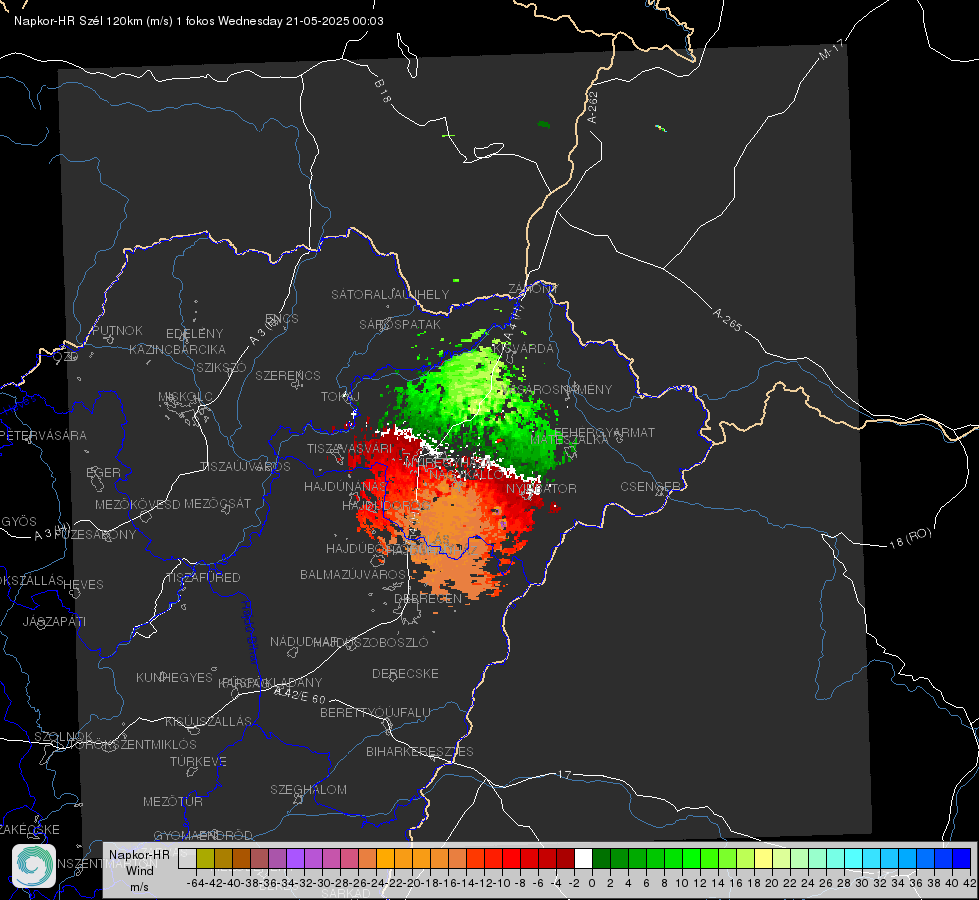979x900 pixels.
Task: Click the 'SZIKSZÓ' city label
Action: point(222,368)
